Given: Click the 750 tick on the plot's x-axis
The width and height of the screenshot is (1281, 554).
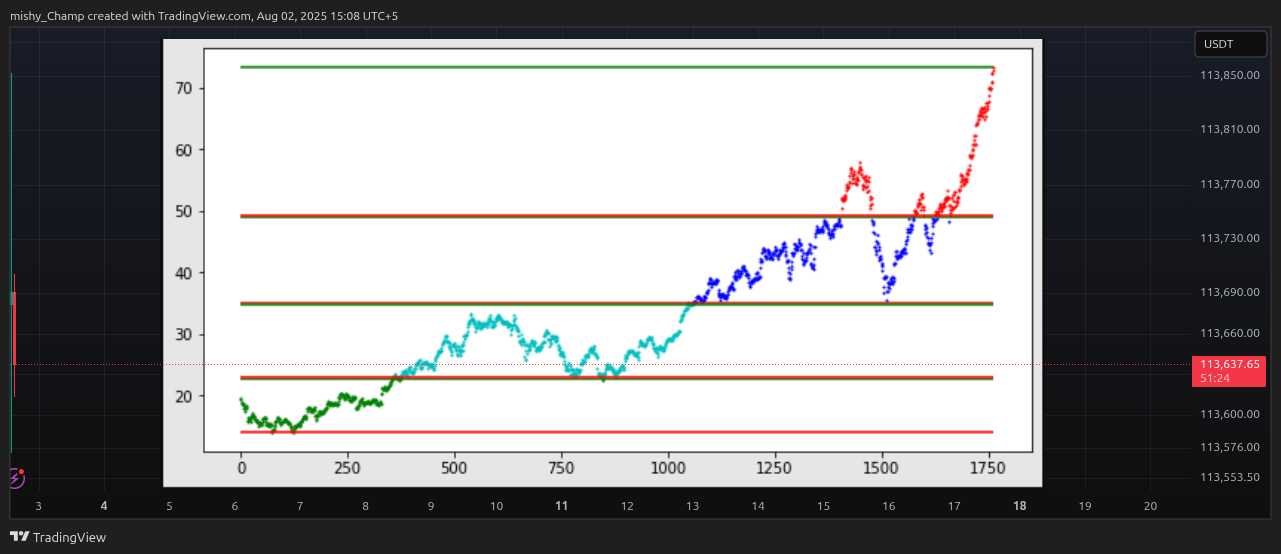Looking at the screenshot, I should tap(561, 467).
